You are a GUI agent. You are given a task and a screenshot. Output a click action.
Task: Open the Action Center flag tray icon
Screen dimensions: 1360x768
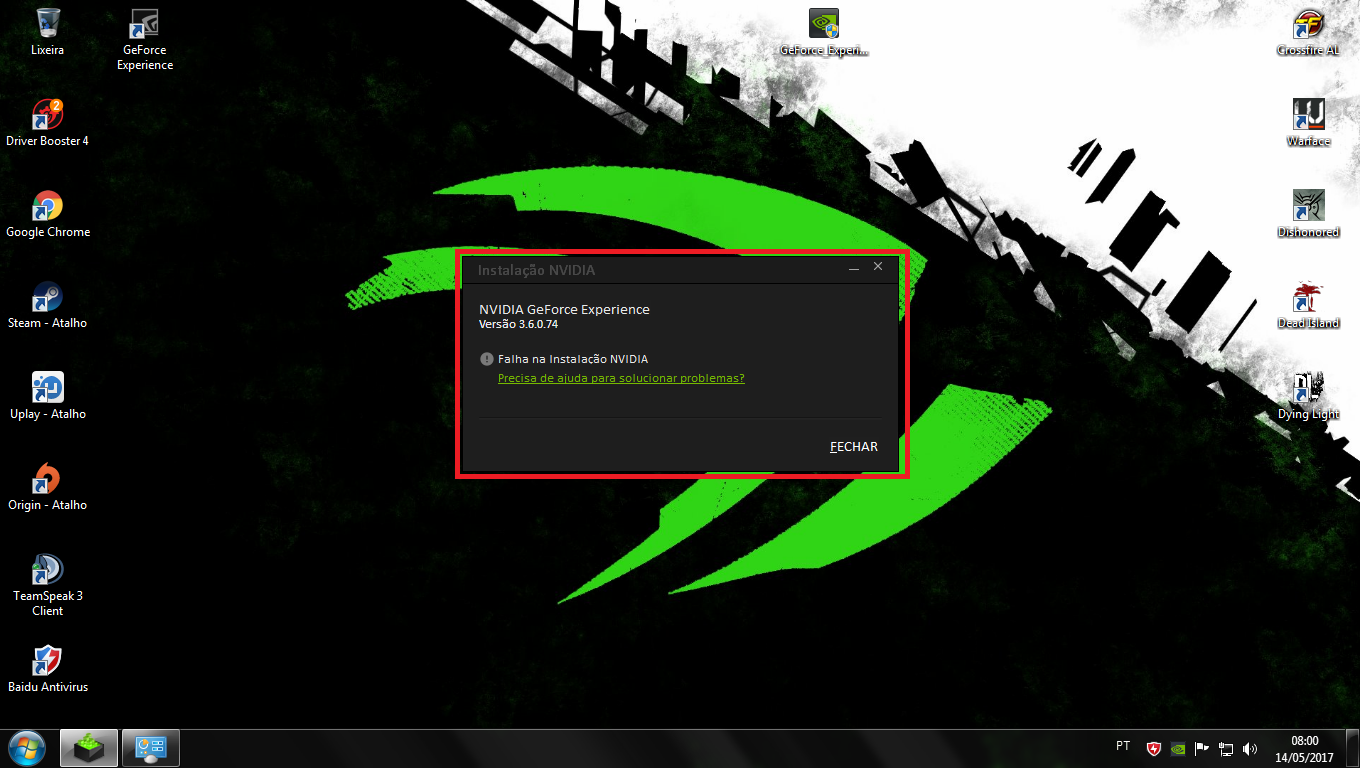tap(1202, 748)
